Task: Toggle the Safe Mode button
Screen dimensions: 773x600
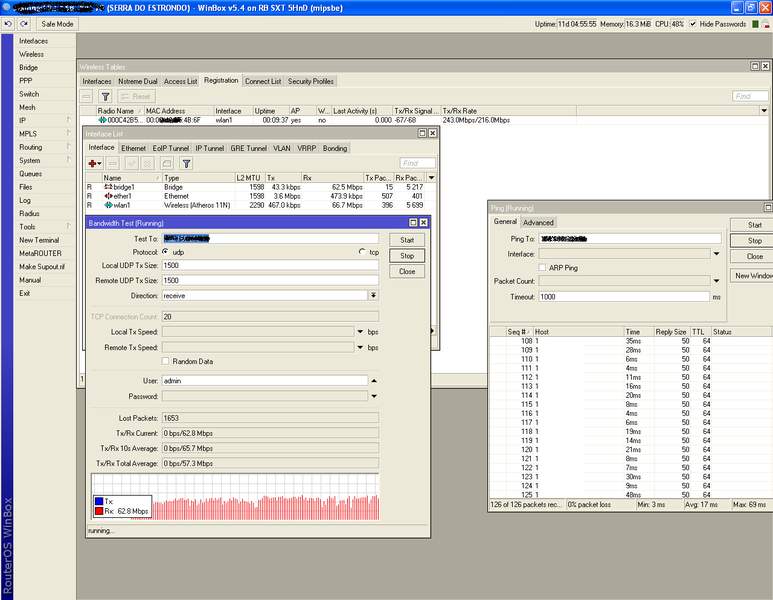Action: pyautogui.click(x=58, y=23)
